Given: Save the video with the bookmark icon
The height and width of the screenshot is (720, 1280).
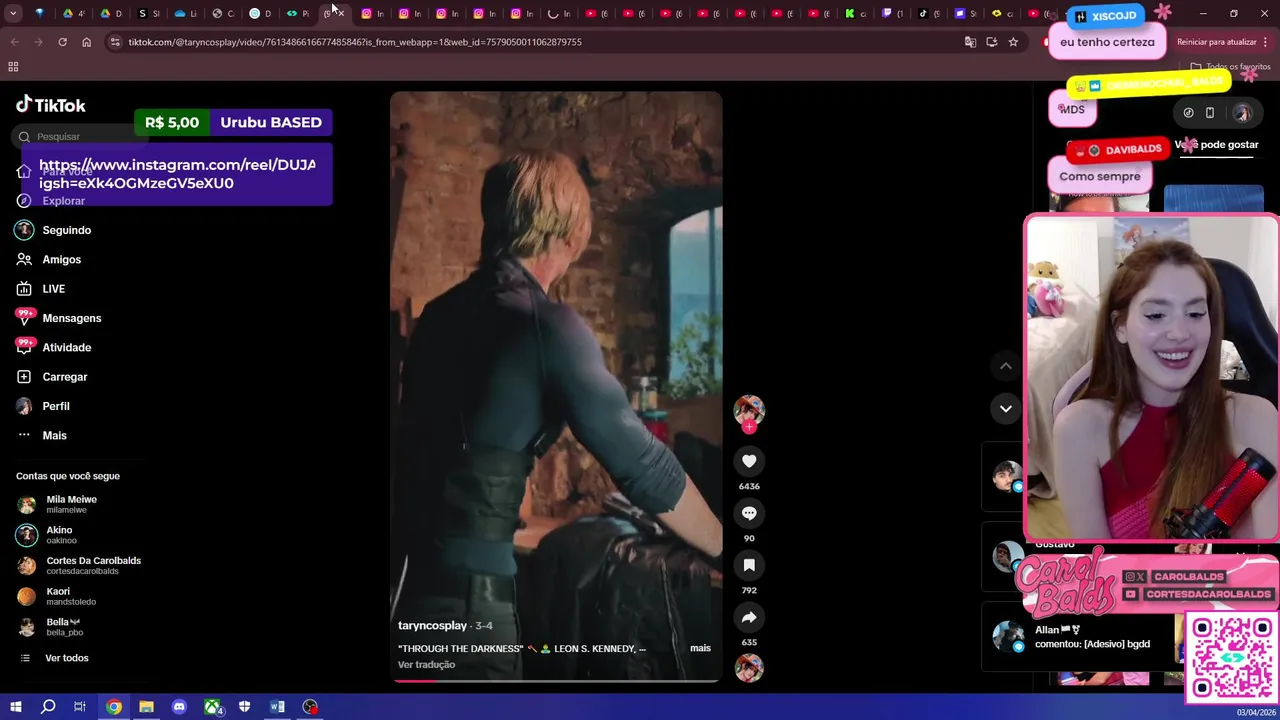Looking at the screenshot, I should tap(749, 565).
